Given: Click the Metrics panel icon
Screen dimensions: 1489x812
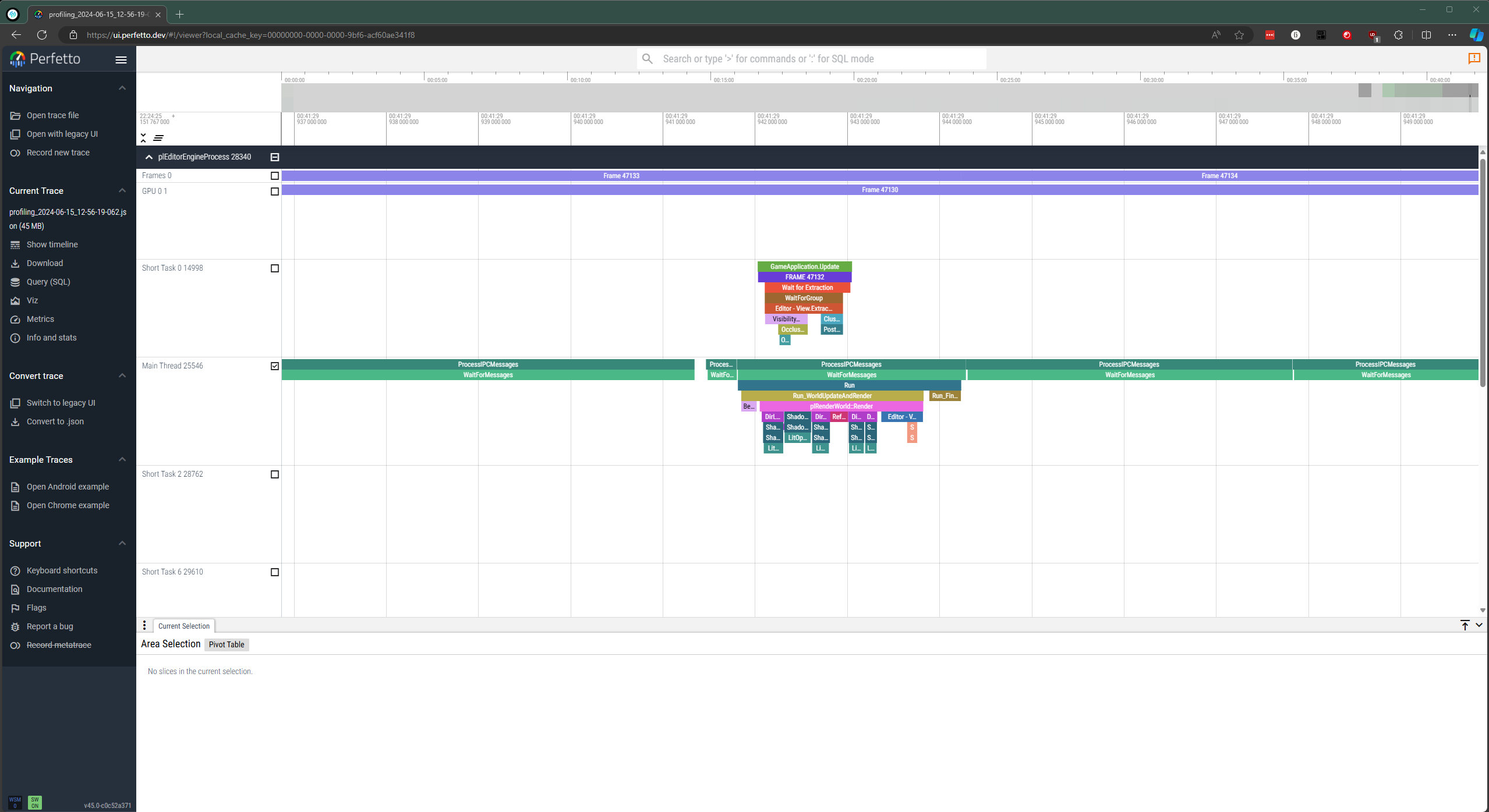Looking at the screenshot, I should [15, 318].
